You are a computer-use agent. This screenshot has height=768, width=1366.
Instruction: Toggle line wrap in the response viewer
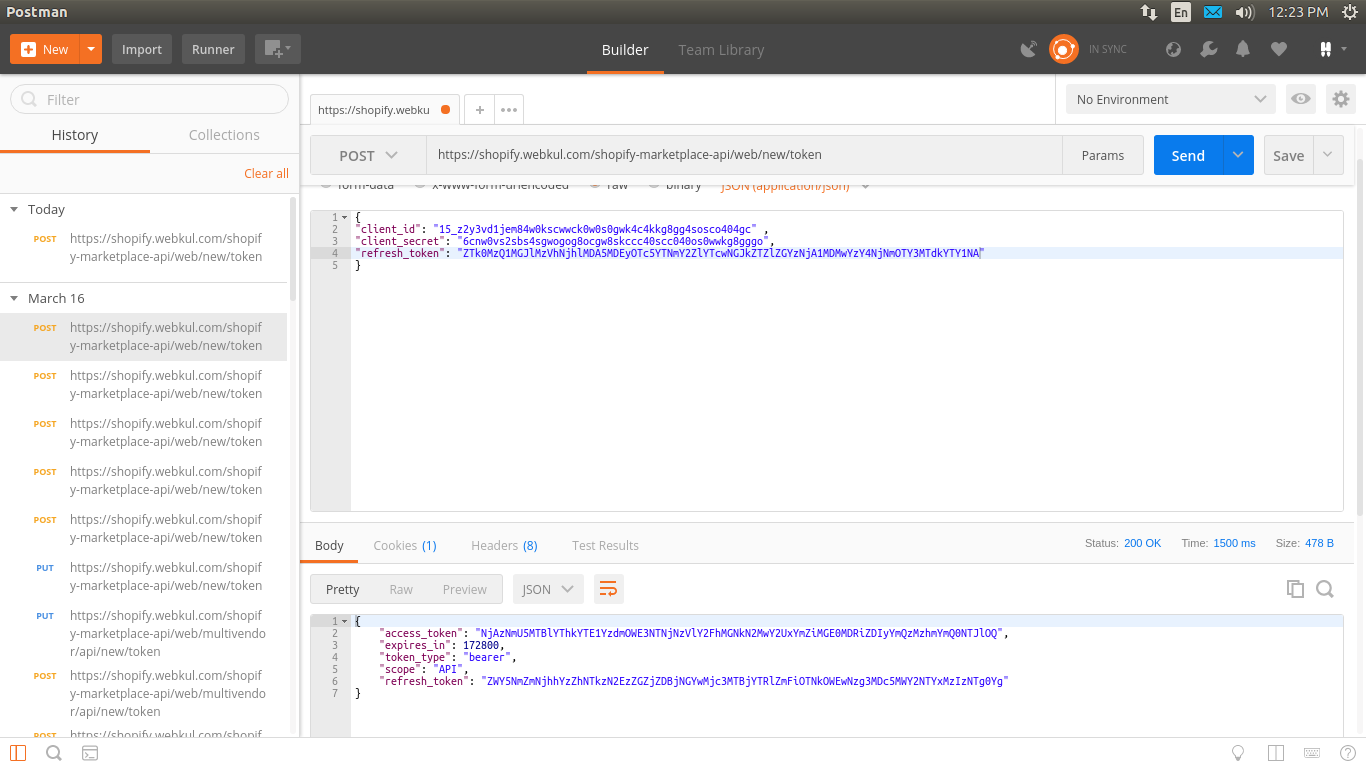[x=608, y=589]
